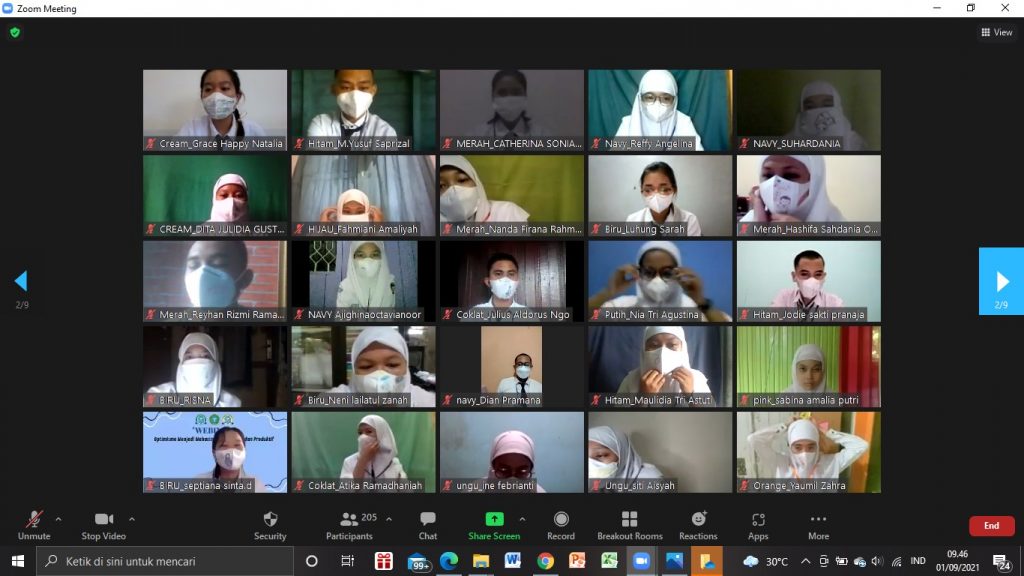Image resolution: width=1024 pixels, height=576 pixels.
Task: Expand video options arrow beside Stop Video
Action: pyautogui.click(x=132, y=519)
